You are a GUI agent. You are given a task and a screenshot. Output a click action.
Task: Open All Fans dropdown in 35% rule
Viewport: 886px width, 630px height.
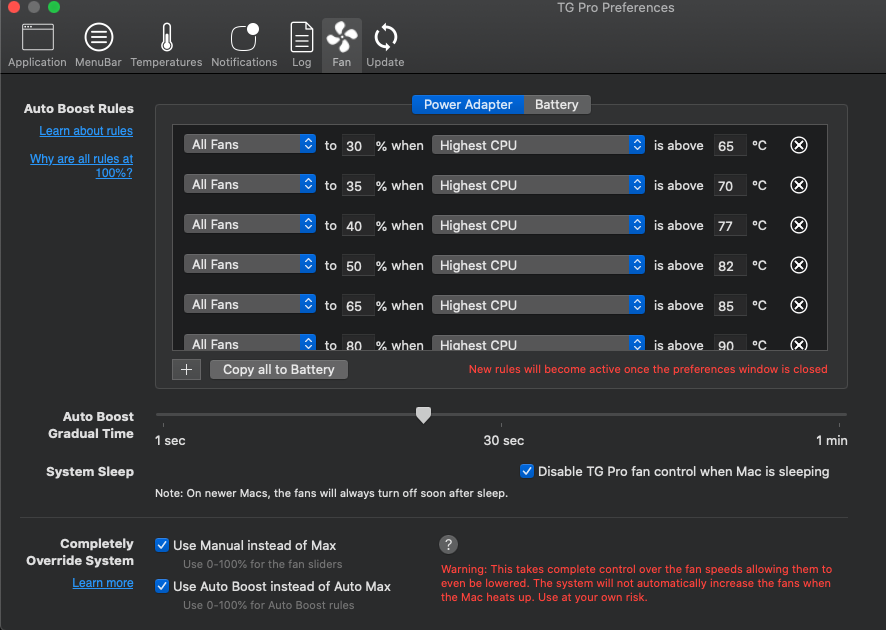[x=250, y=184]
